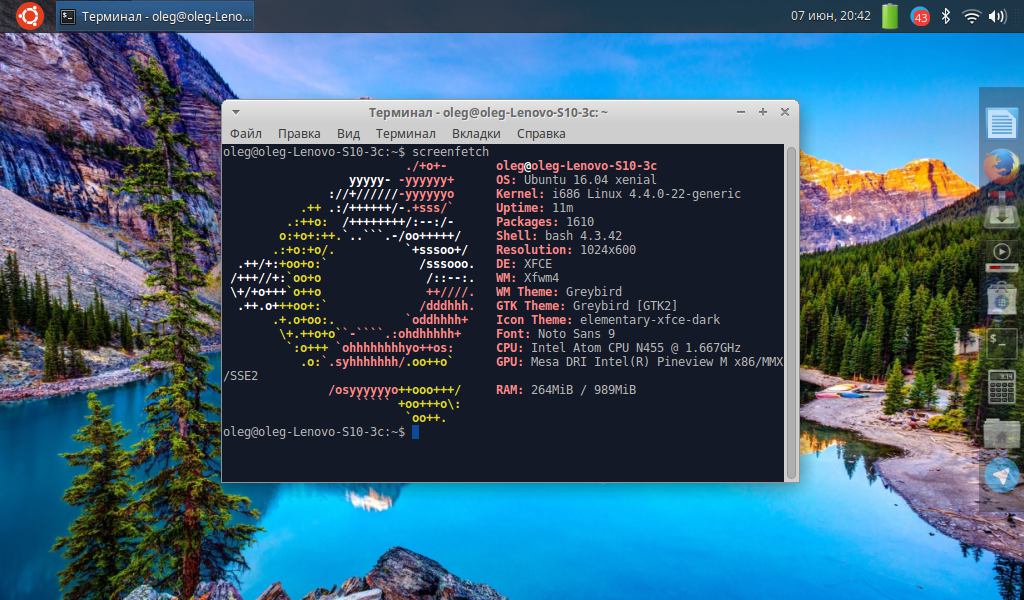
Task: Click the 'Shell: bash 4.3.42' line
Action: click(x=558, y=236)
